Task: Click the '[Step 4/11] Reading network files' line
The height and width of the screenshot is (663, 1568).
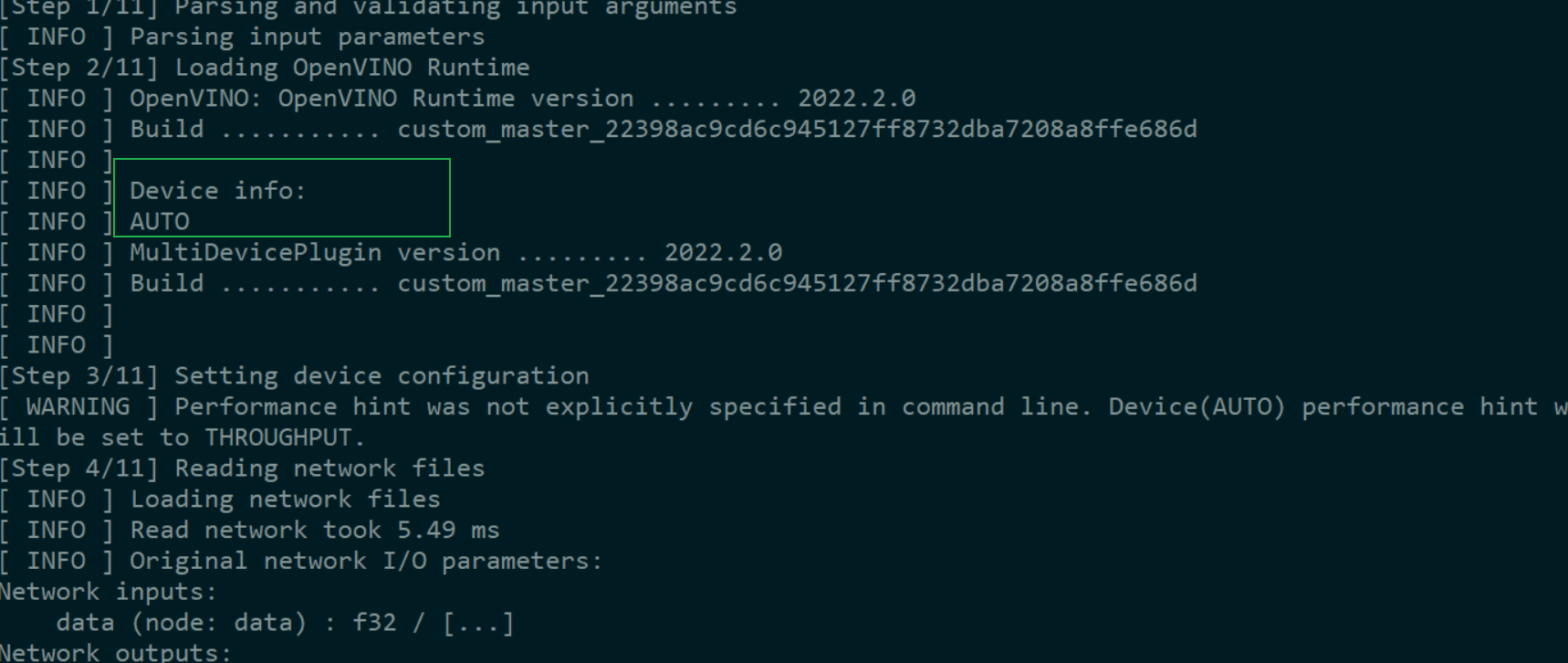Action: 242,468
